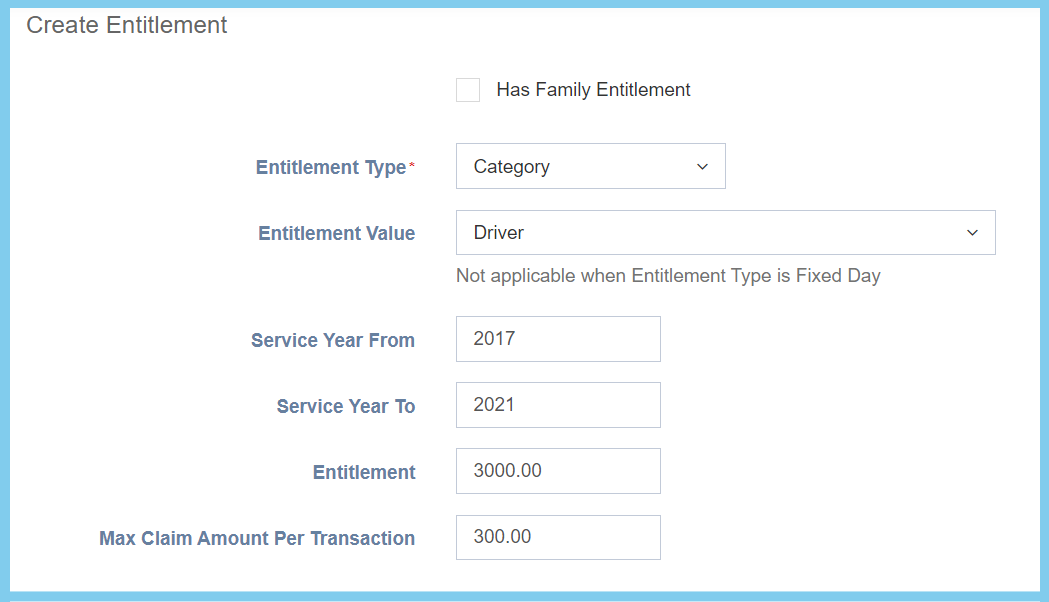Click the Service Year From label

point(332,340)
